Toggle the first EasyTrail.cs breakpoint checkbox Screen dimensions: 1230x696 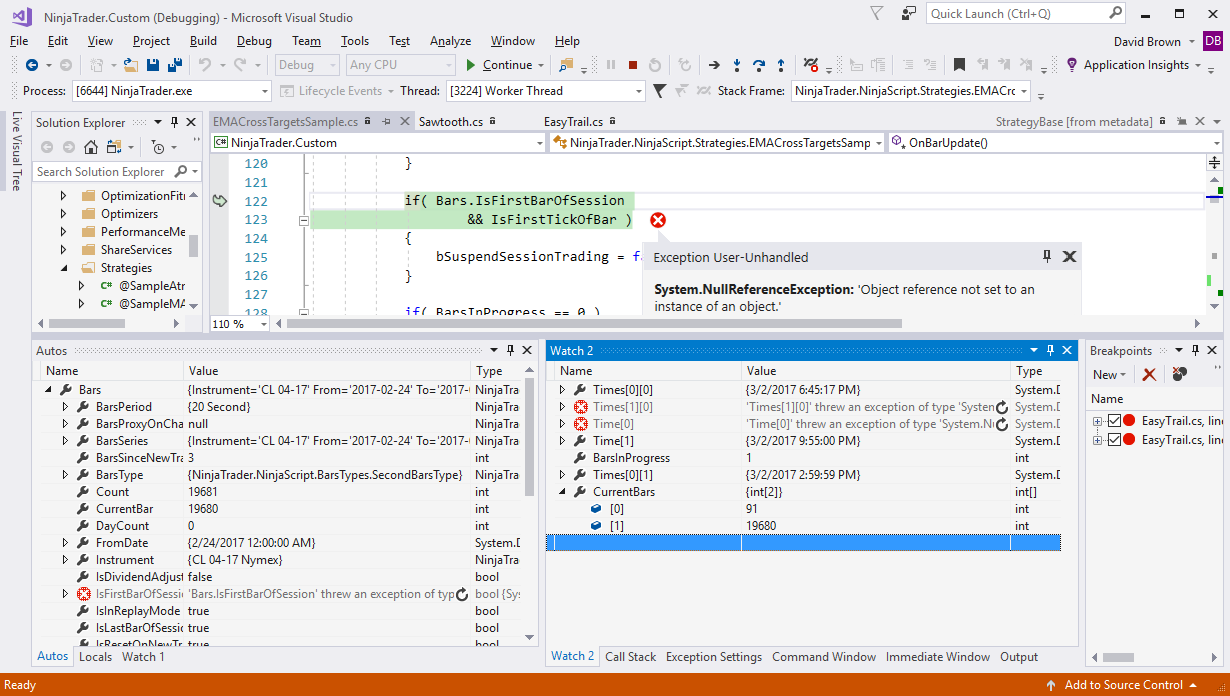click(x=1114, y=421)
